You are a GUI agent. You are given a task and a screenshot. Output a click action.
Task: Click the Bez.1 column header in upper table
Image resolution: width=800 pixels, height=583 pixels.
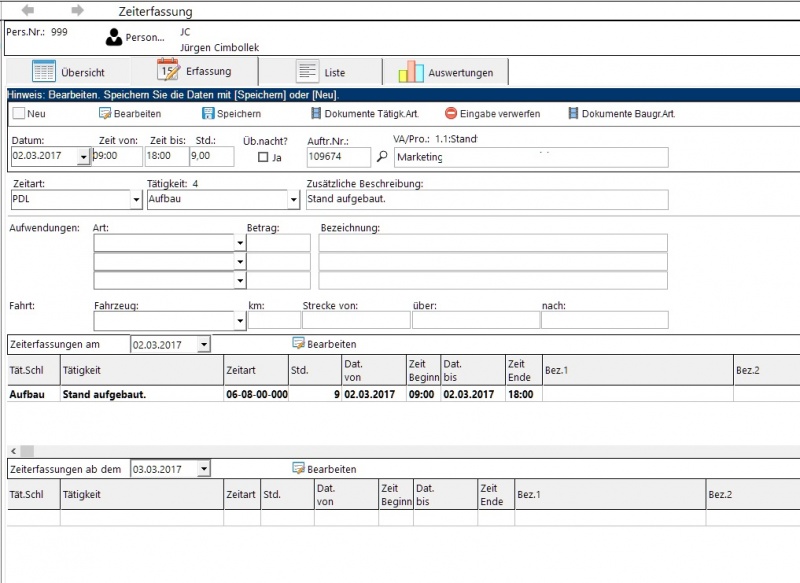(x=638, y=370)
